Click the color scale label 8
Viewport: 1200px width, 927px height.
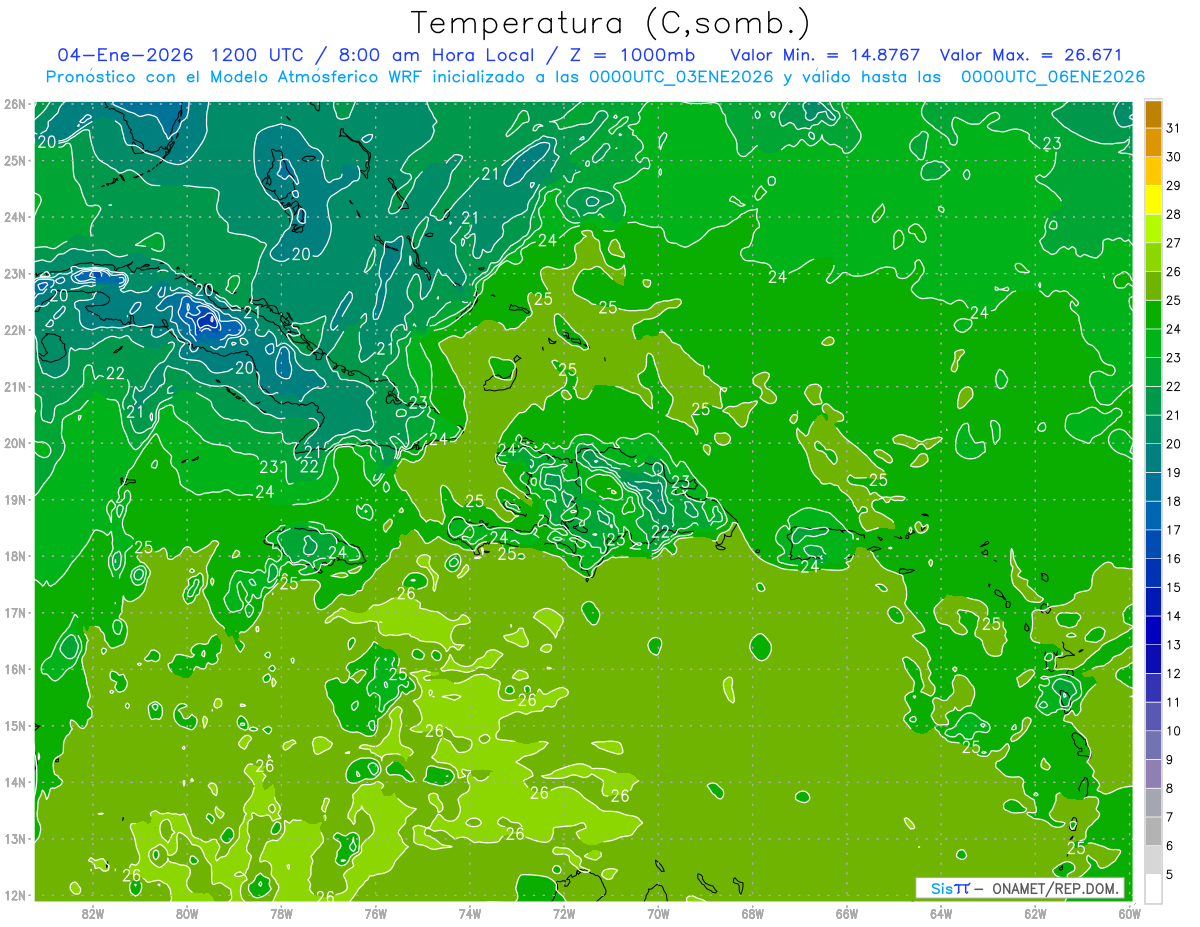point(1170,788)
